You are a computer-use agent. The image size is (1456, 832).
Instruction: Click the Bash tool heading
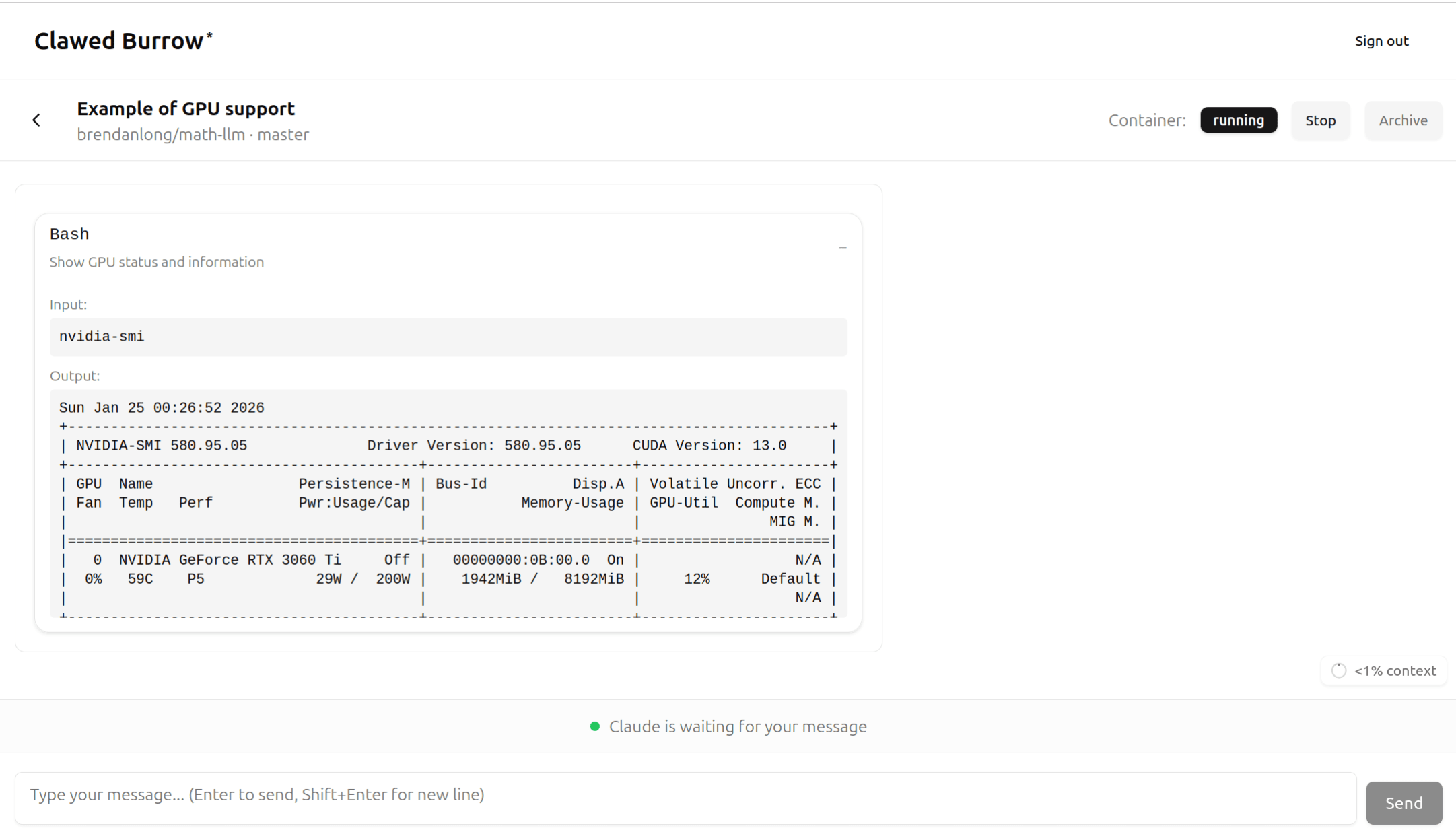69,234
